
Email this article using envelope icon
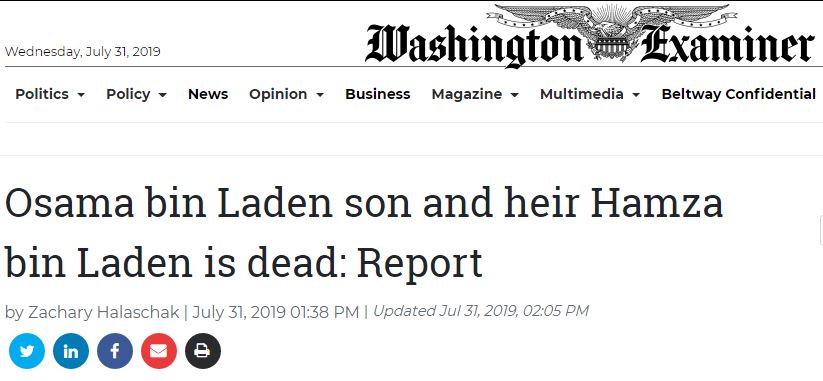[159, 351]
